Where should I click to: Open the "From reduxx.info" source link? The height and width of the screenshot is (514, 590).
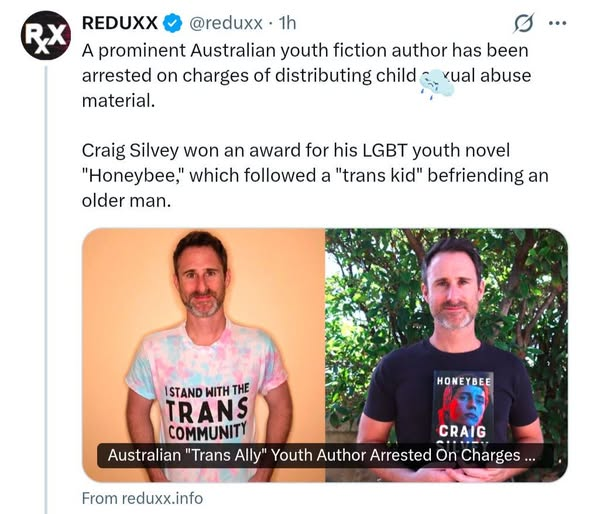click(142, 498)
